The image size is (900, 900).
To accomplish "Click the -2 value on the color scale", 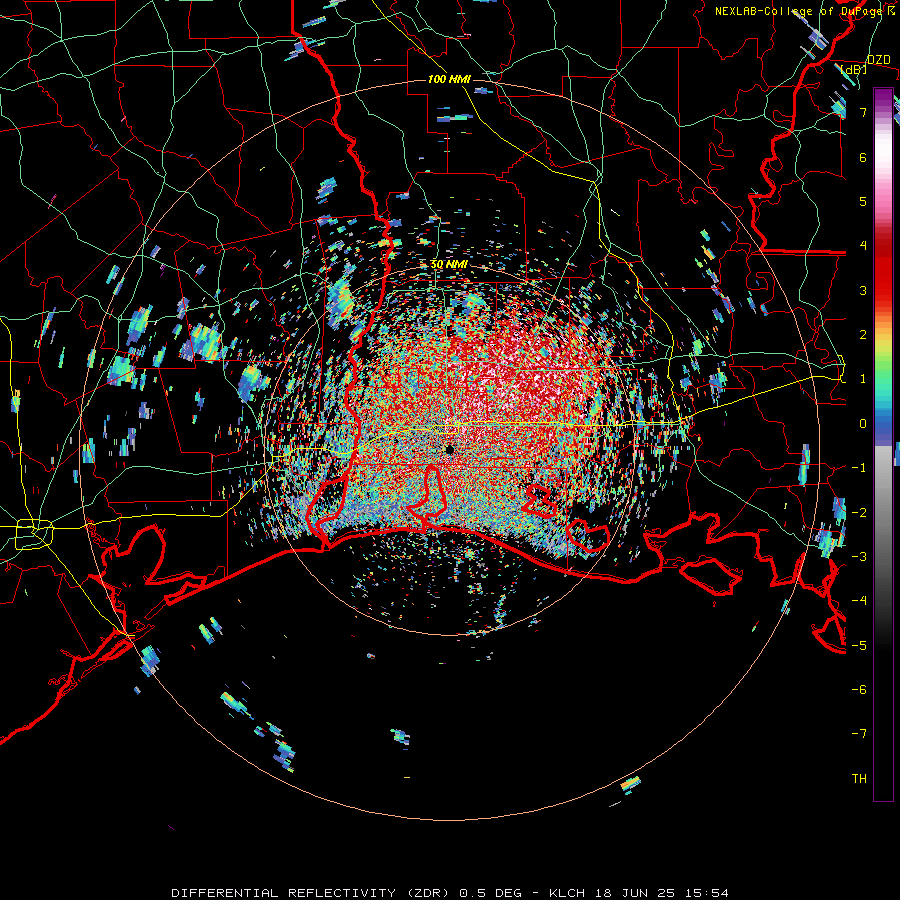I will pos(859,513).
